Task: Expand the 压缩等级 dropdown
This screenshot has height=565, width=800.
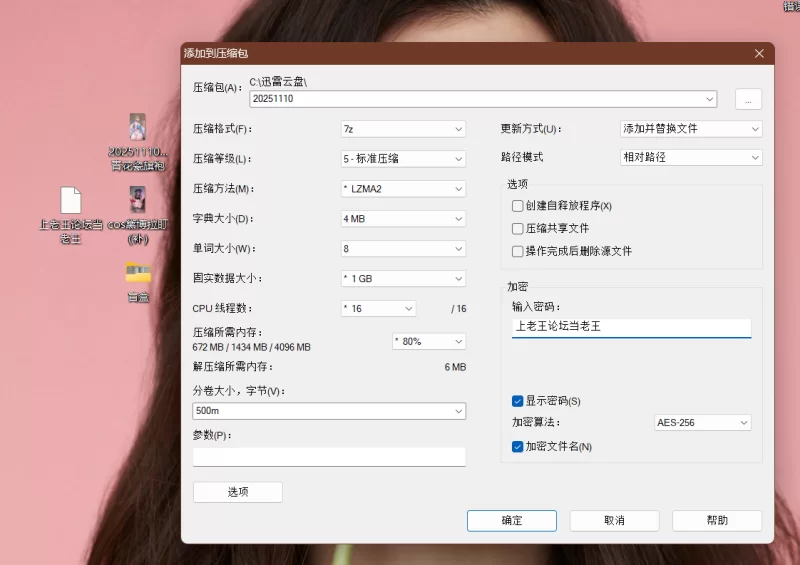Action: click(x=403, y=159)
